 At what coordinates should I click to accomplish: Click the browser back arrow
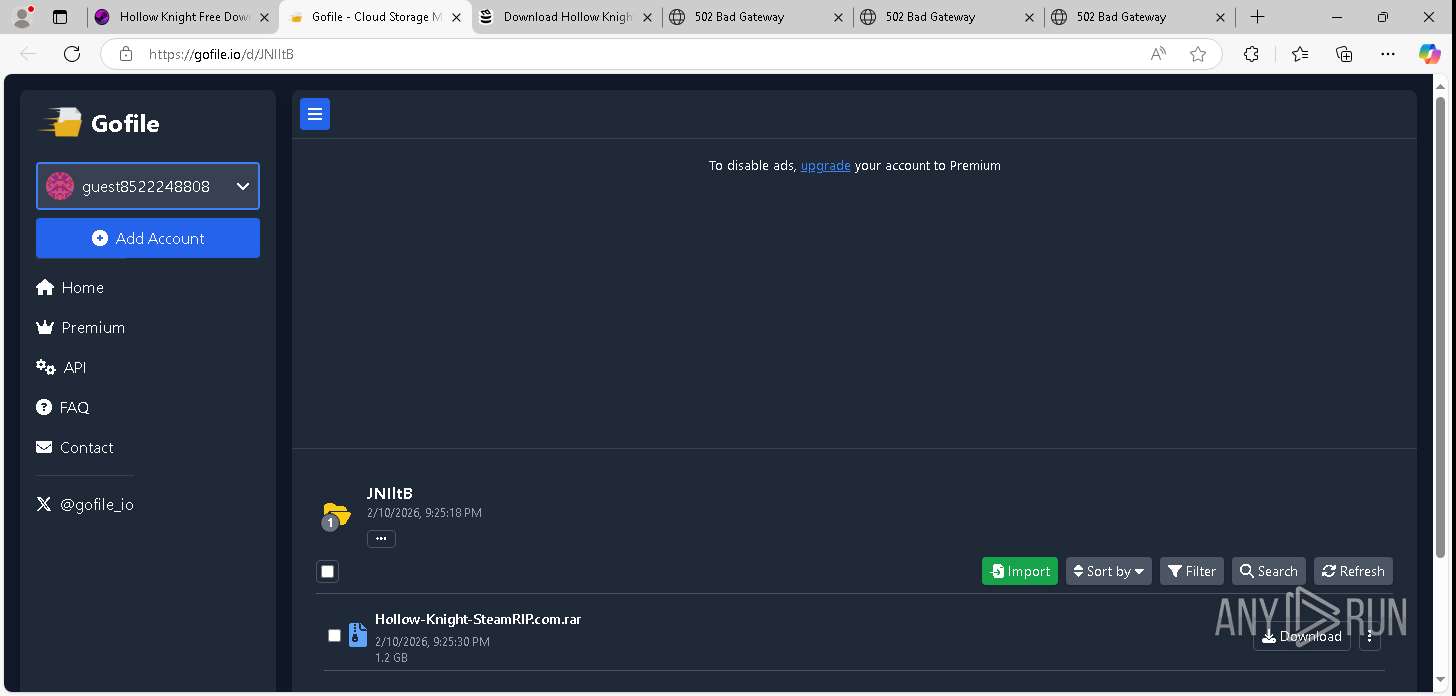(x=27, y=54)
